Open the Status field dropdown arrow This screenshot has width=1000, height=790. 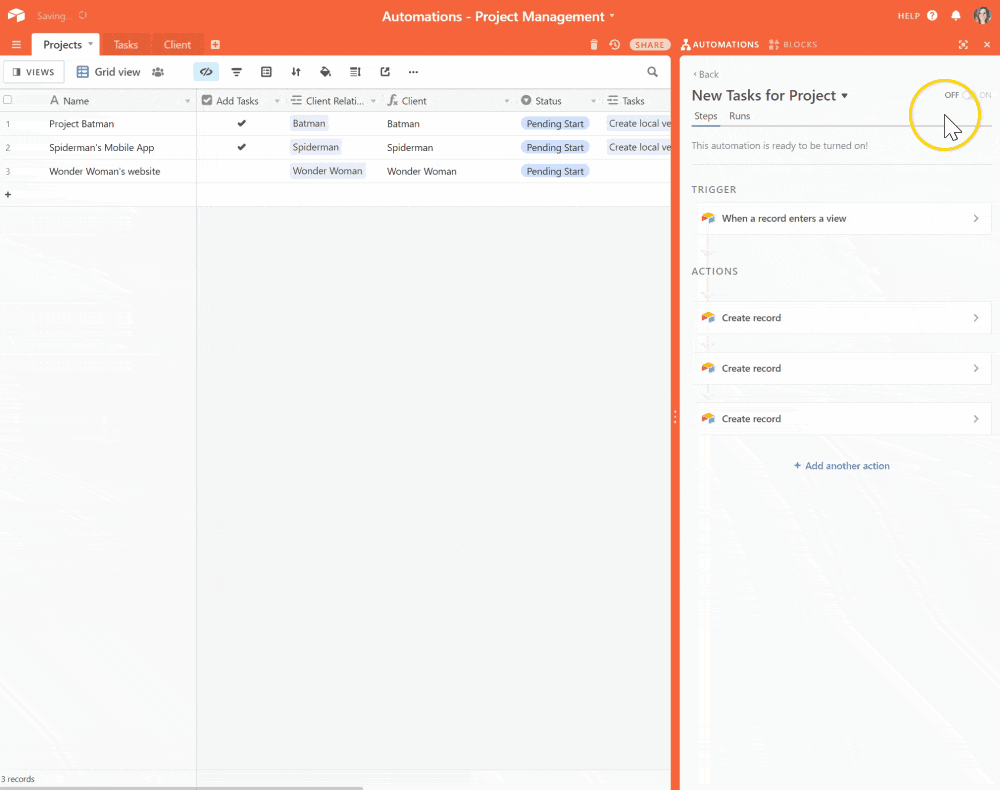pyautogui.click(x=592, y=100)
